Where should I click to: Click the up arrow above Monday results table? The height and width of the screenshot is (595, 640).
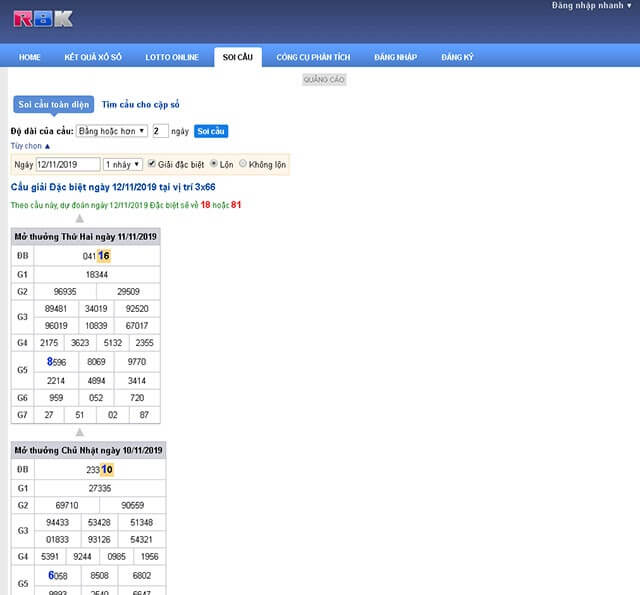[80, 218]
